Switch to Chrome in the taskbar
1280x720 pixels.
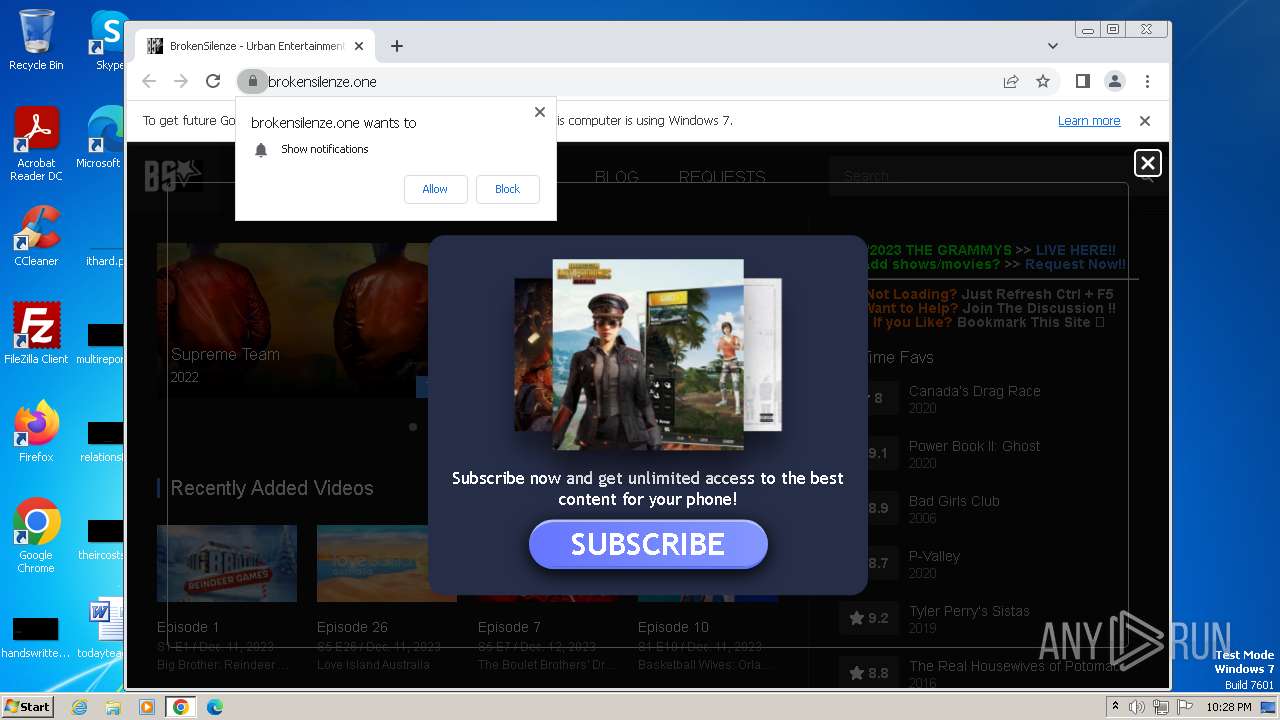point(181,707)
